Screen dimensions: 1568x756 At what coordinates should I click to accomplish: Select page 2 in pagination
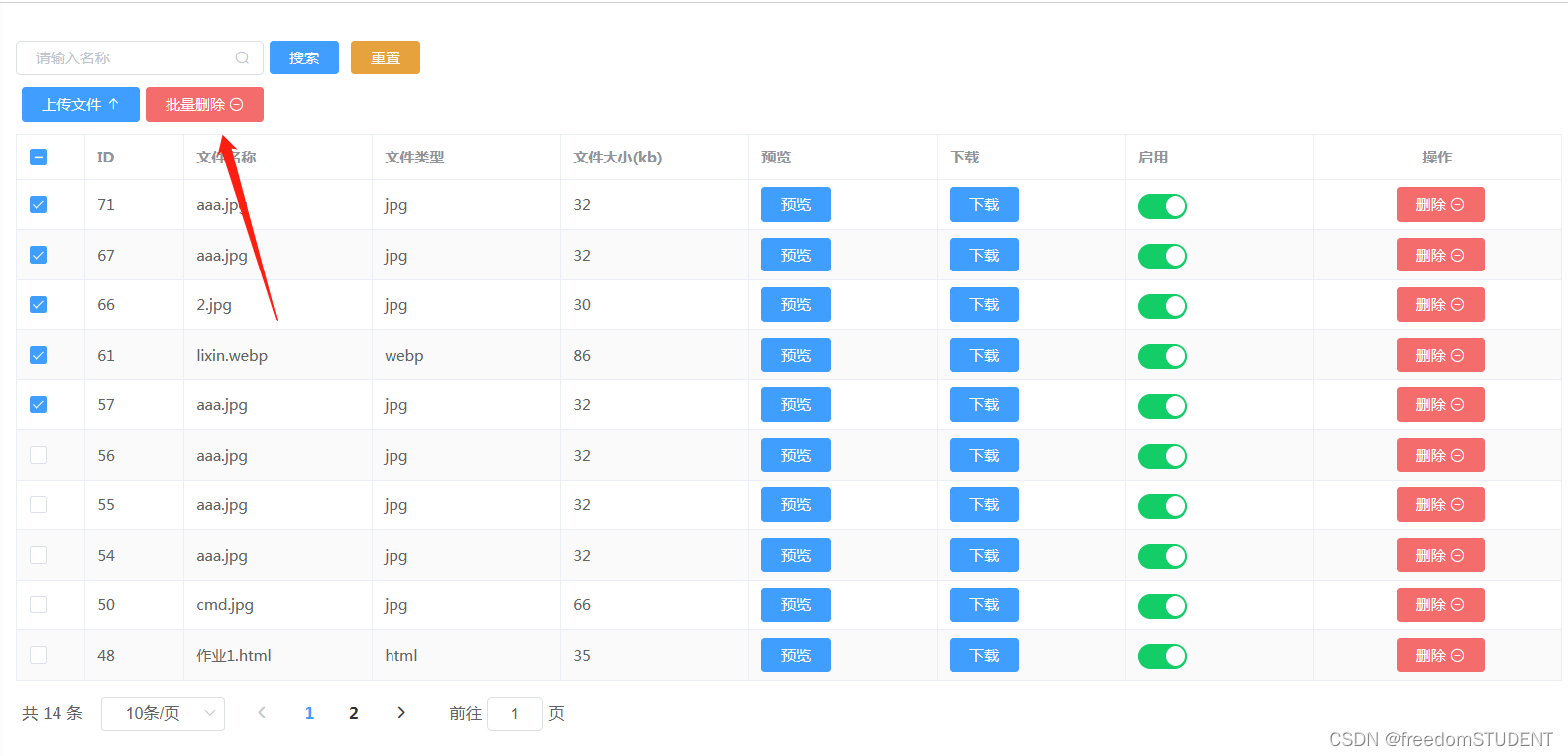pos(354,713)
